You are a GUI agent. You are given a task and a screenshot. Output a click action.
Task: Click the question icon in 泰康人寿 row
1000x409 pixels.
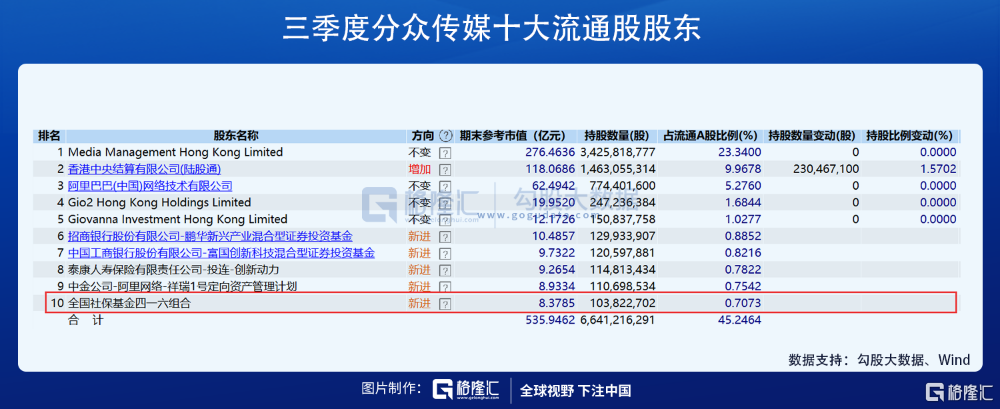pyautogui.click(x=445, y=270)
